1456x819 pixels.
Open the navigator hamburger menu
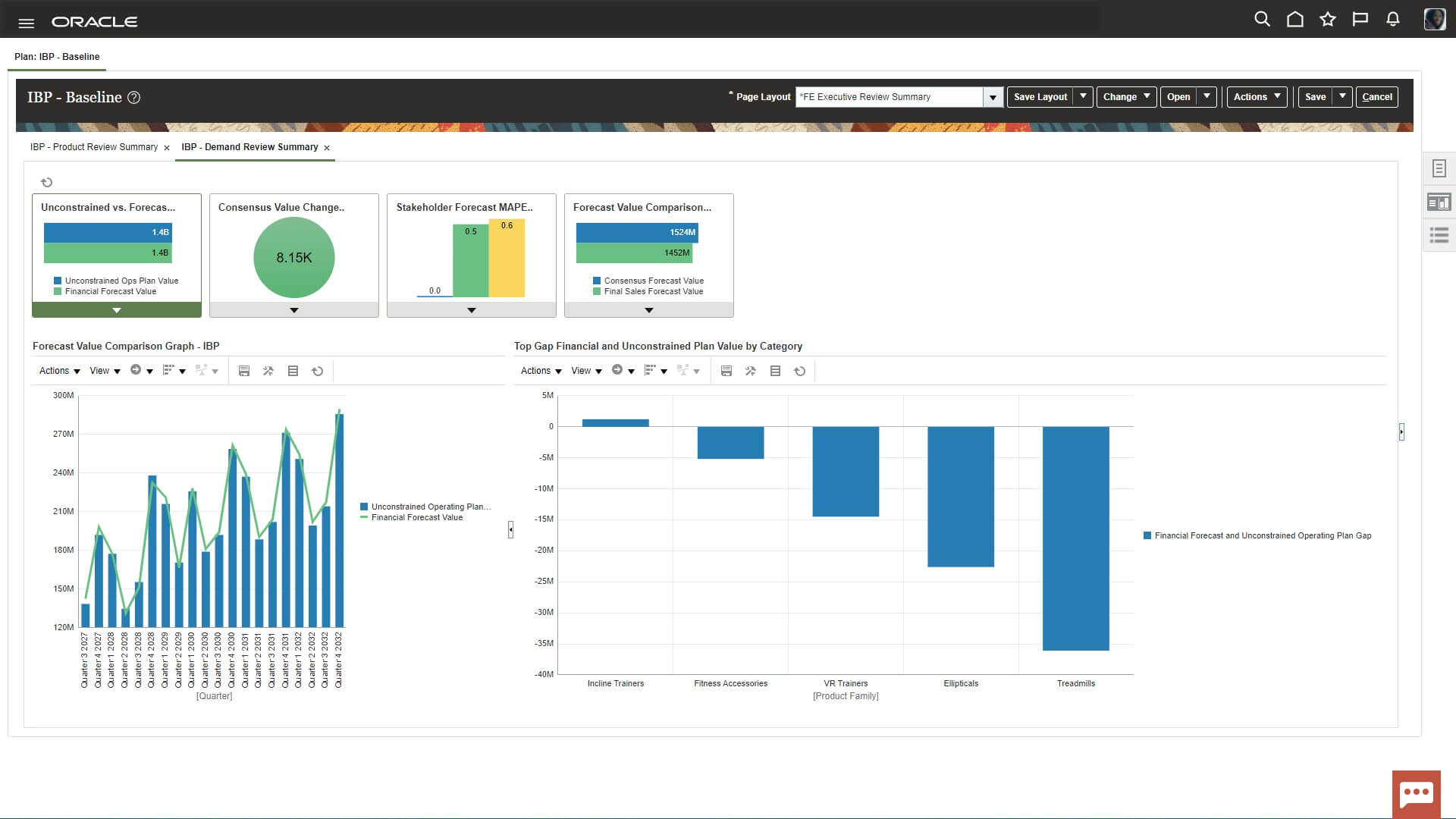pyautogui.click(x=26, y=23)
